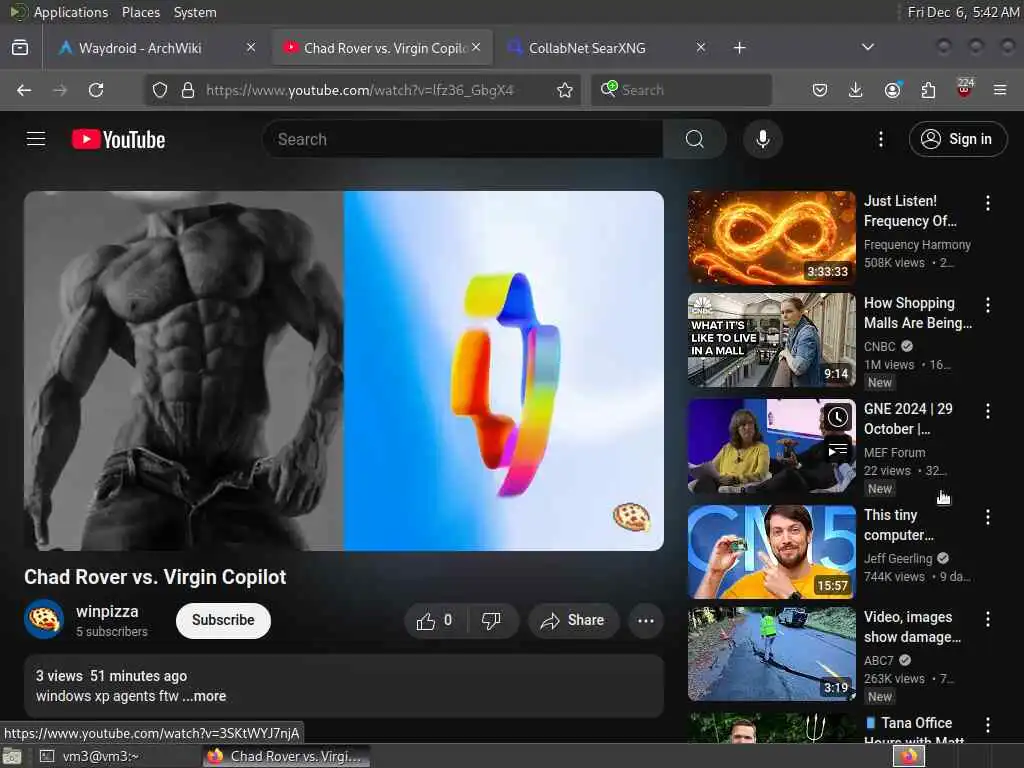Open more actions ellipsis under the video
Screen dimensions: 1024x768
[x=645, y=620]
